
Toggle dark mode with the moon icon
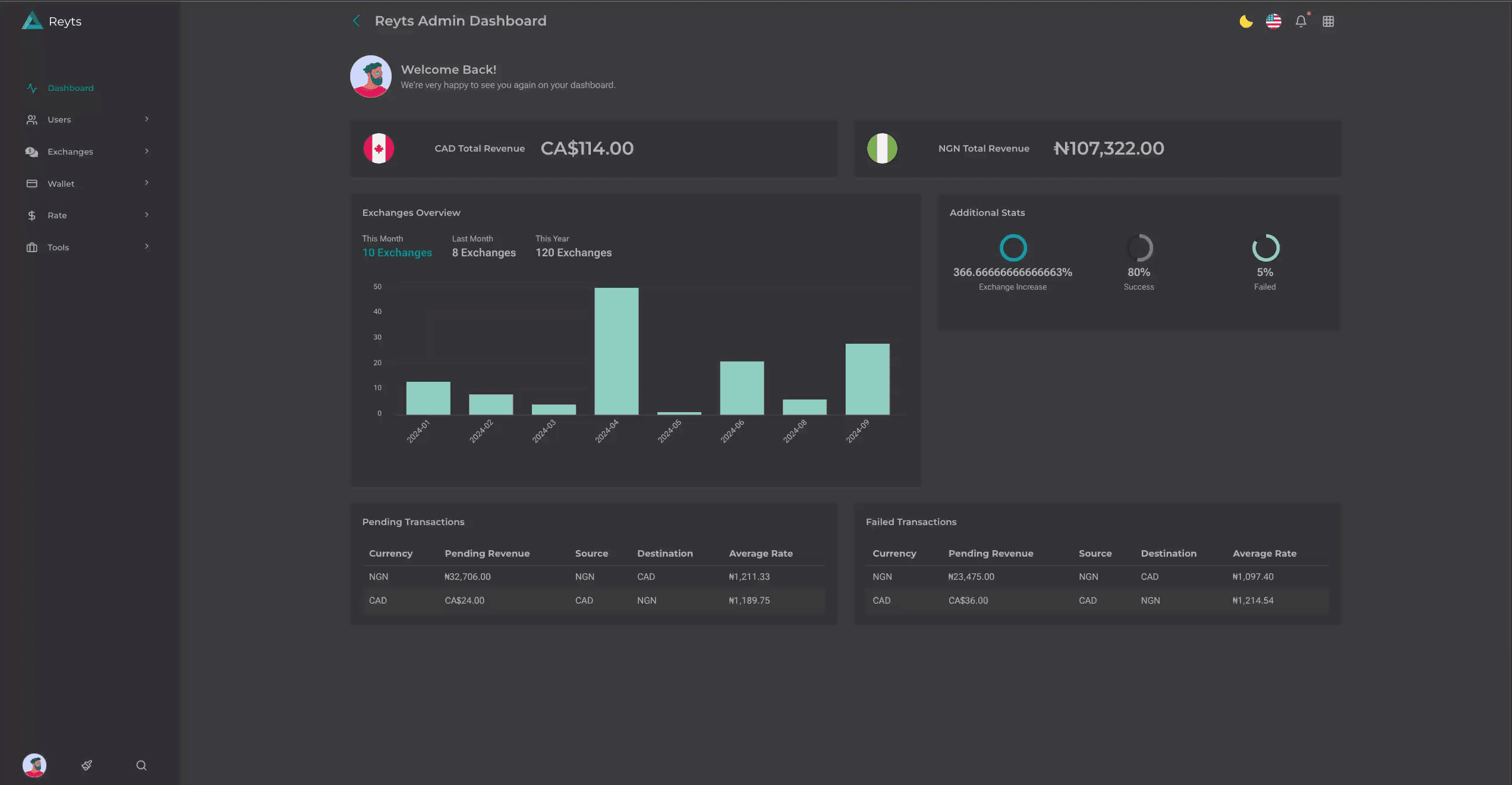coord(1245,21)
